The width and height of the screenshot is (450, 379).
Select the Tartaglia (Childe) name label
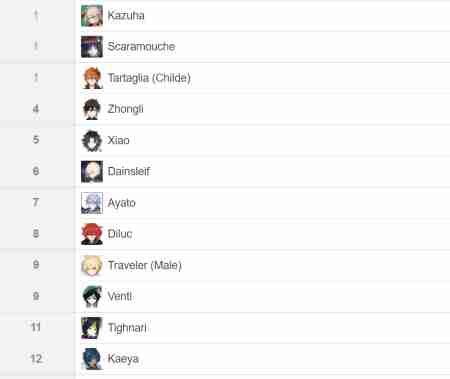[x=149, y=78]
